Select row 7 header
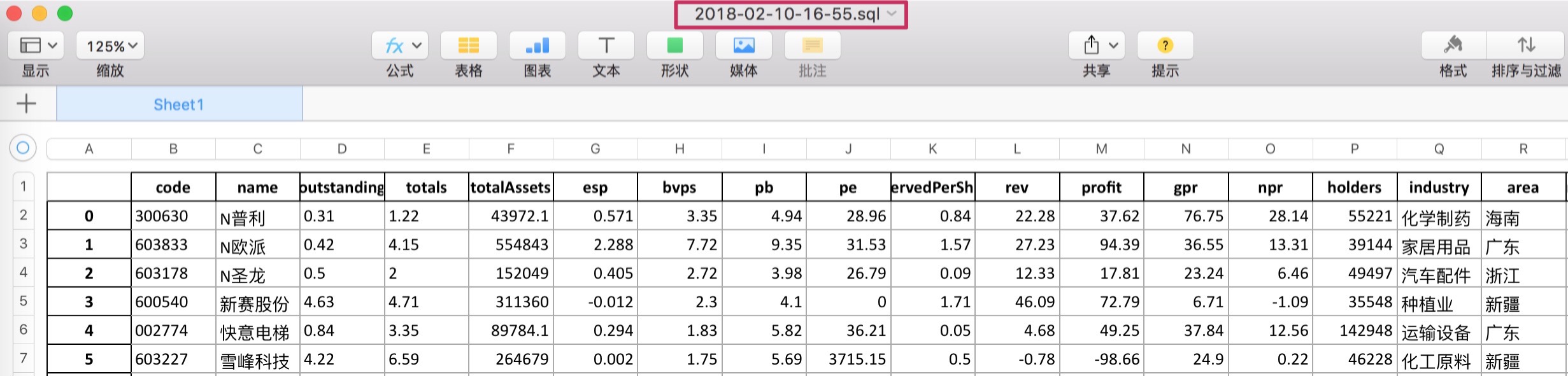The image size is (1568, 376). pos(24,358)
